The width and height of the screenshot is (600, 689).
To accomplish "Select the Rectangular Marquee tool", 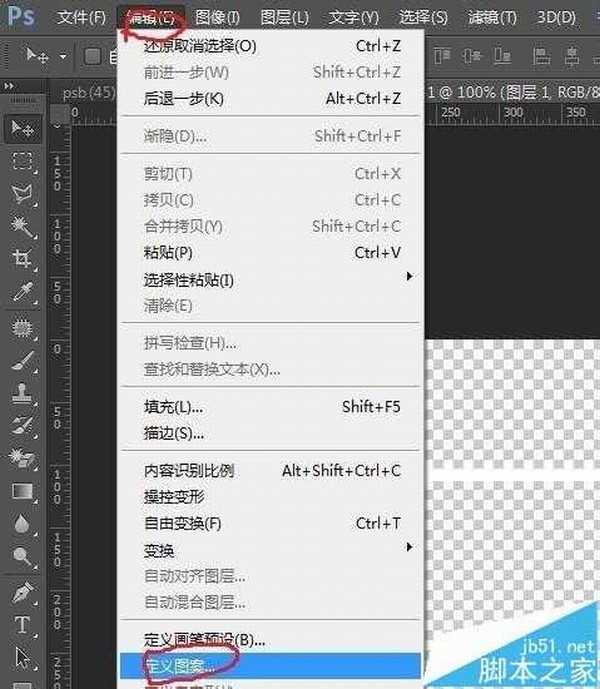I will coord(22,161).
